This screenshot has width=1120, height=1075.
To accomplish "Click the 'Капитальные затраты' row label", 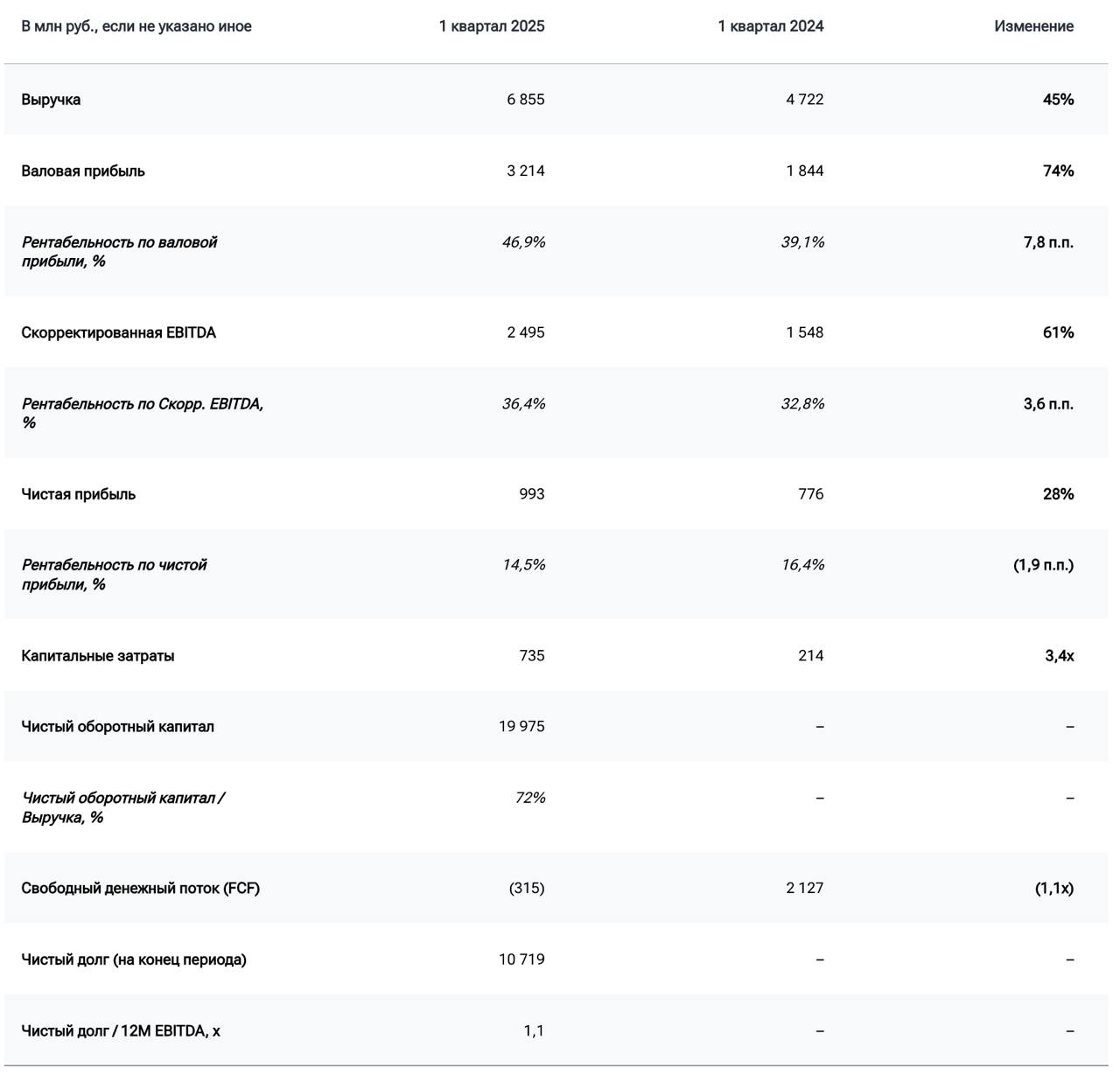I will click(x=97, y=656).
